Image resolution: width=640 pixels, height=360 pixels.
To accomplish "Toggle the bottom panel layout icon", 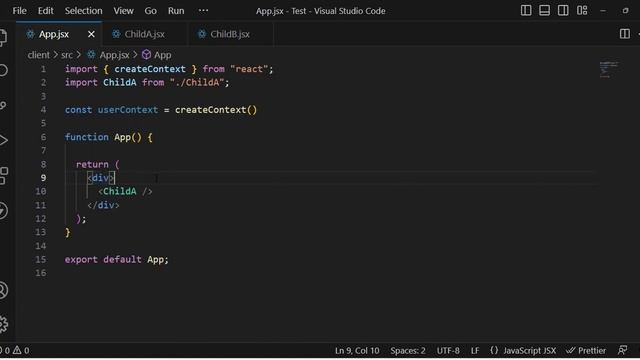I will pos(544,11).
